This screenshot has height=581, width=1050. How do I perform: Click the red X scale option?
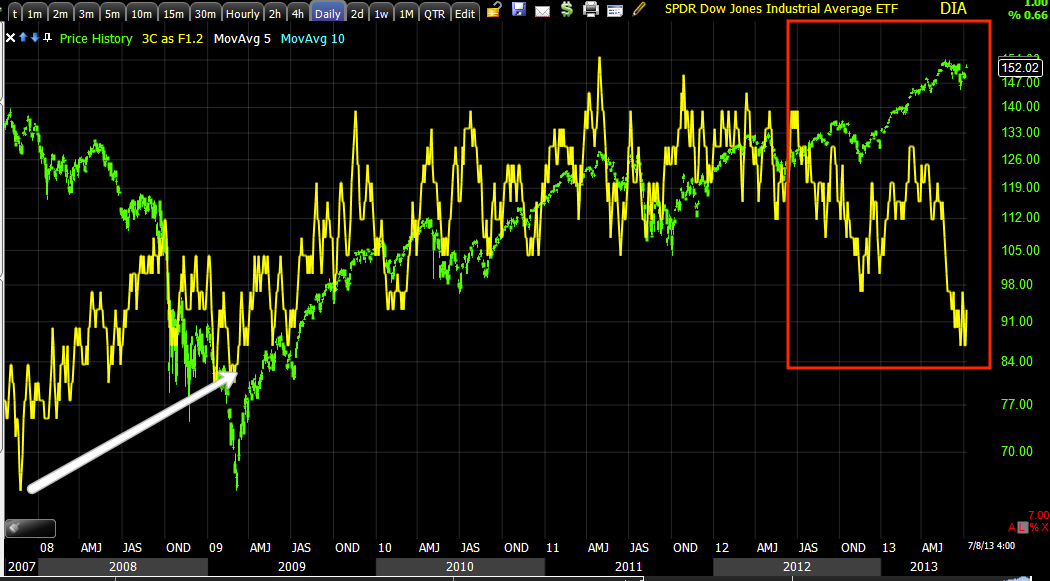tap(1045, 527)
